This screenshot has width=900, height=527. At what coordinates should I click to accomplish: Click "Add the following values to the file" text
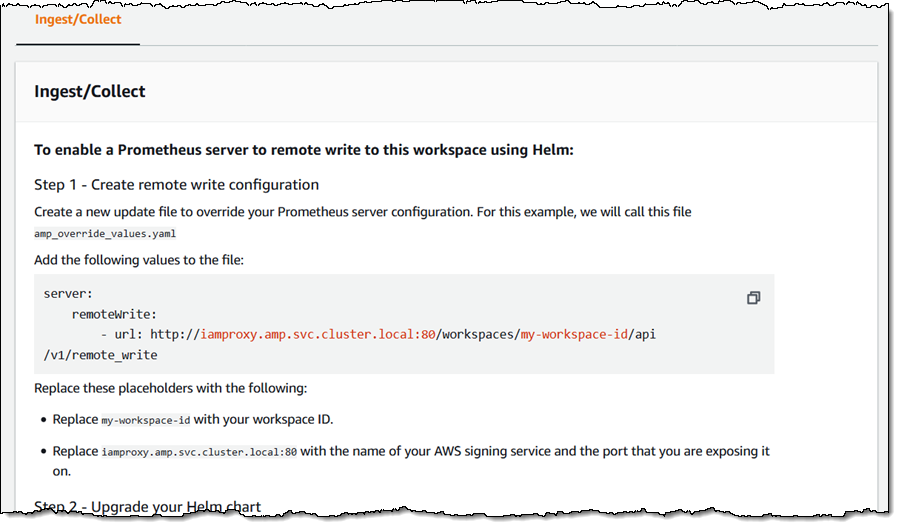[139, 260]
